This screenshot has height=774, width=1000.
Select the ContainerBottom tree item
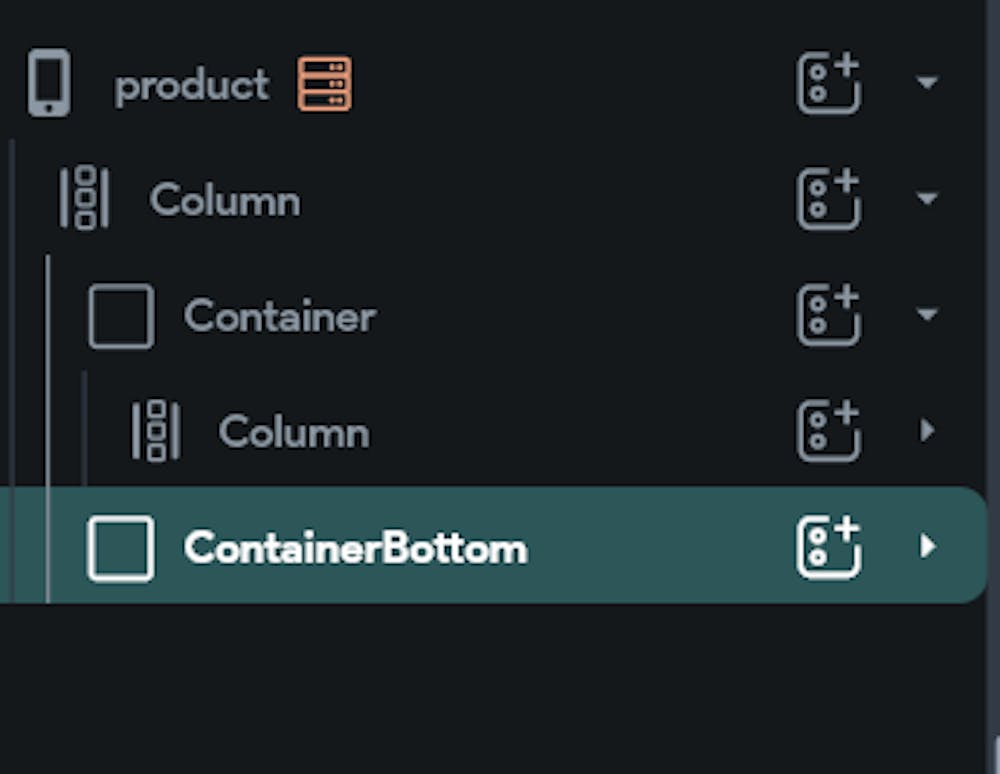(x=355, y=549)
